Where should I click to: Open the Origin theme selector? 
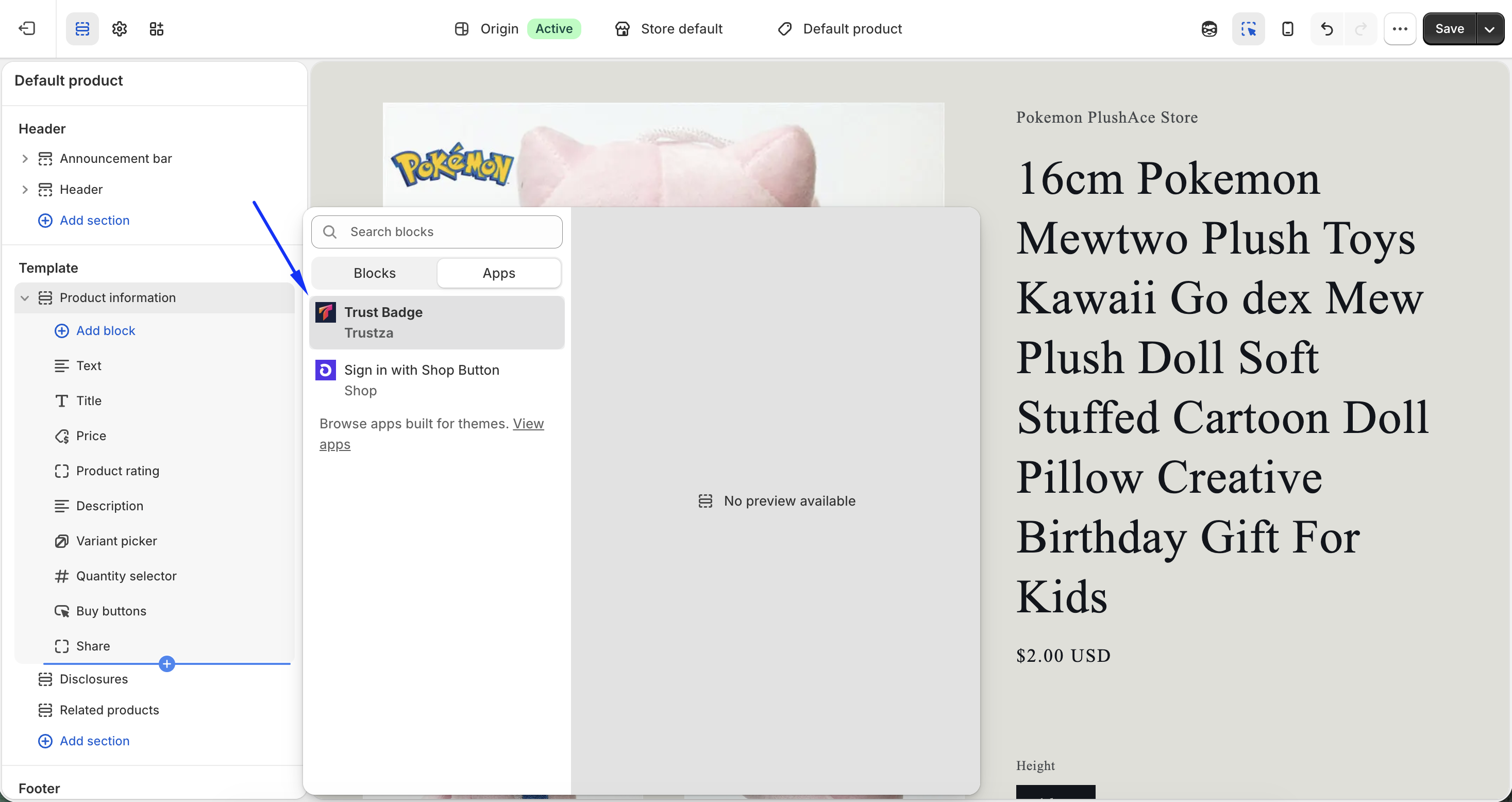[517, 29]
